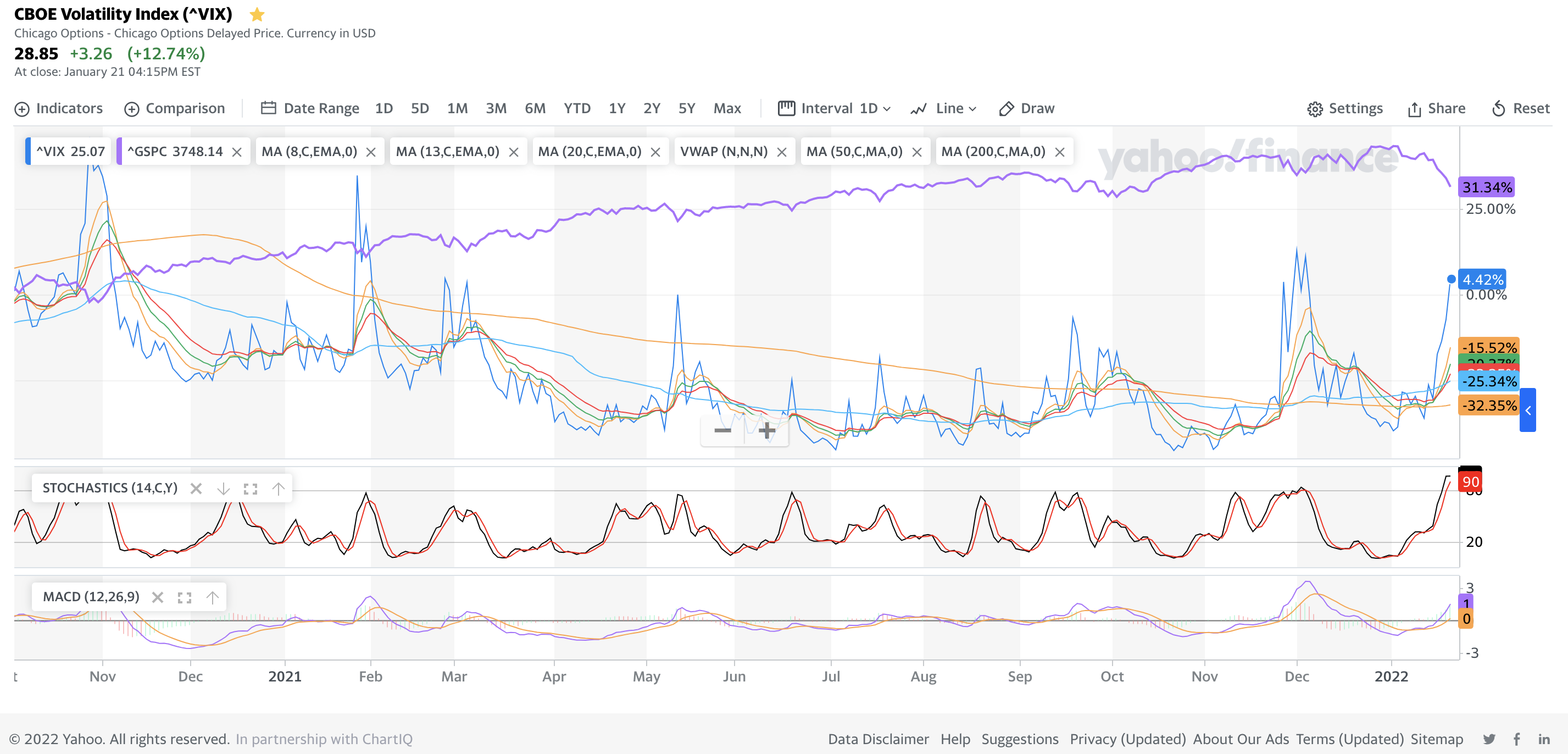Click the stochastics 90 value label
1568x754 pixels.
pos(1470,482)
